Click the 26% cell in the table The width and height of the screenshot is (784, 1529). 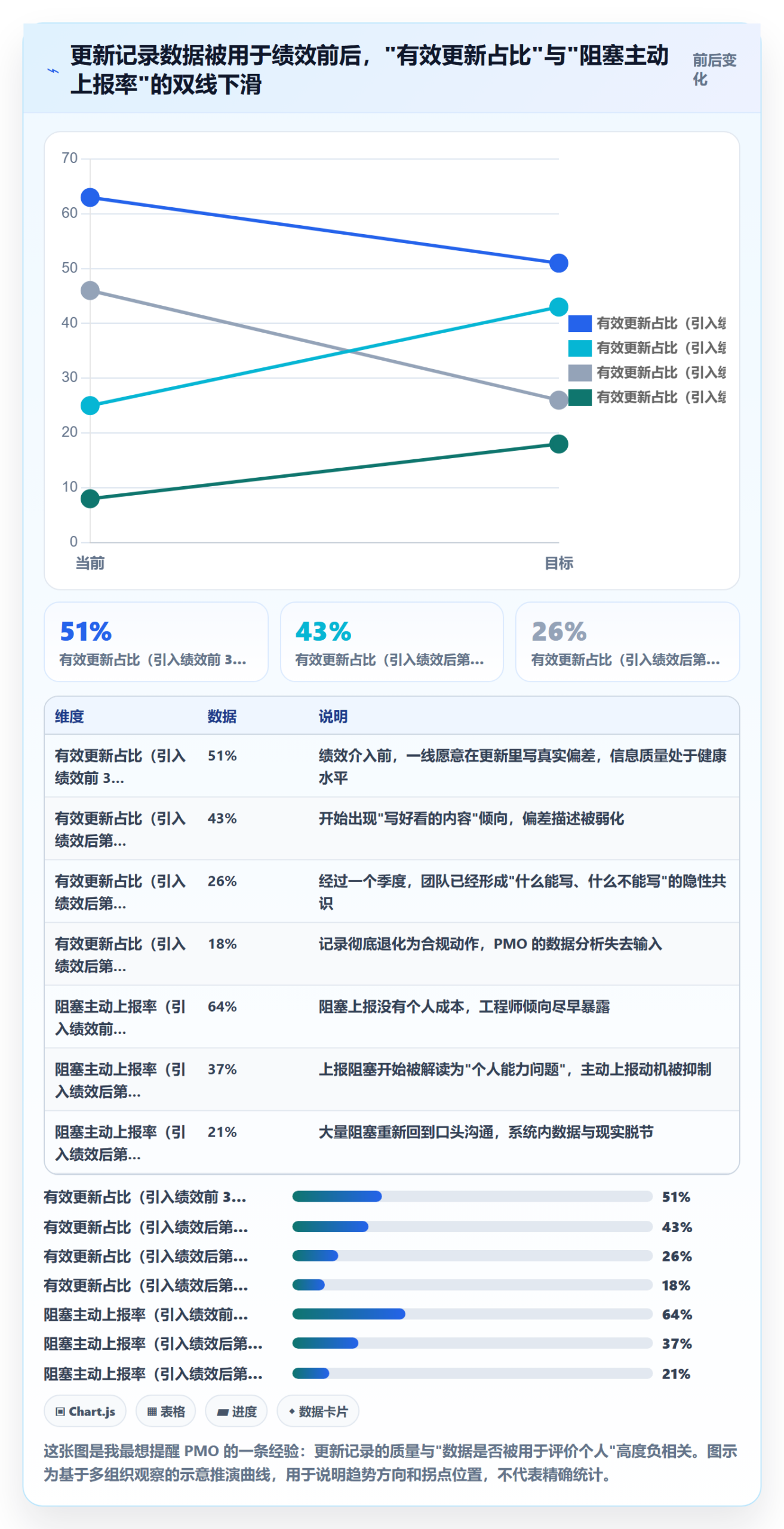tap(222, 881)
